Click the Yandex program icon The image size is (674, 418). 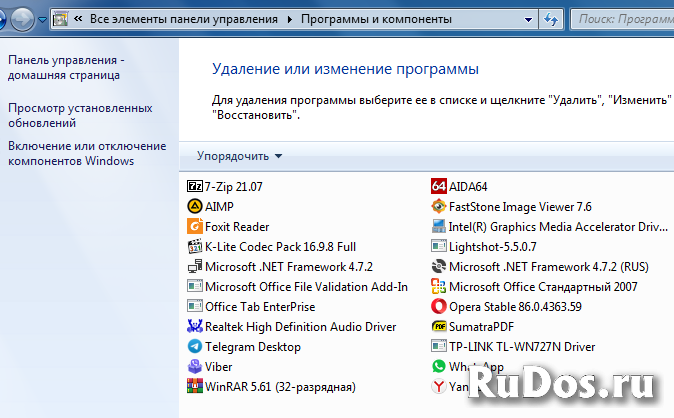pyautogui.click(x=439, y=386)
